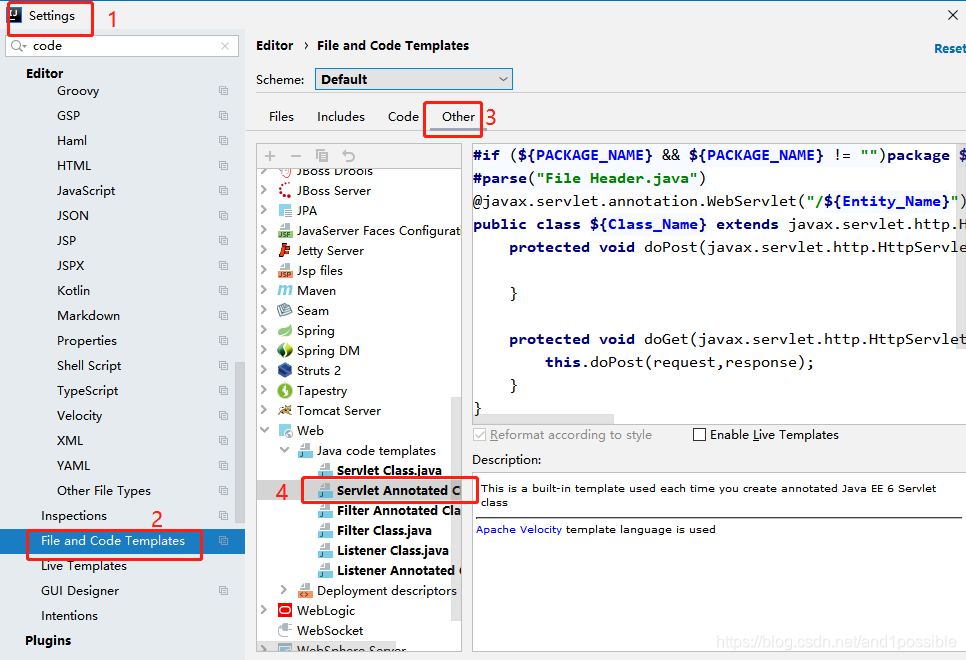Select the Other tab
This screenshot has height=660, width=966.
pos(458,116)
